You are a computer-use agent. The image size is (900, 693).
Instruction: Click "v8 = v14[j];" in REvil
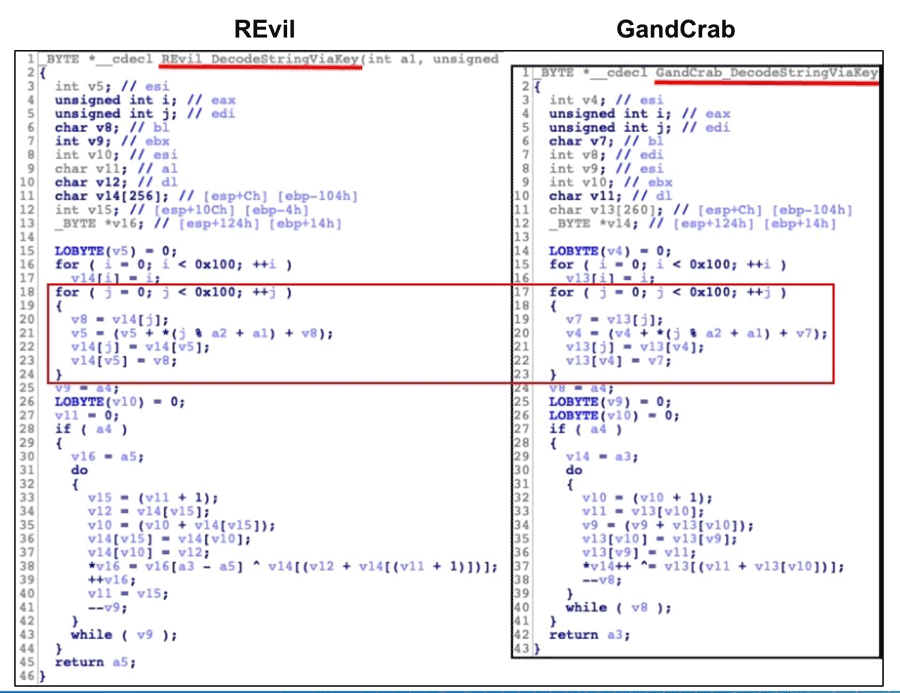point(120,320)
